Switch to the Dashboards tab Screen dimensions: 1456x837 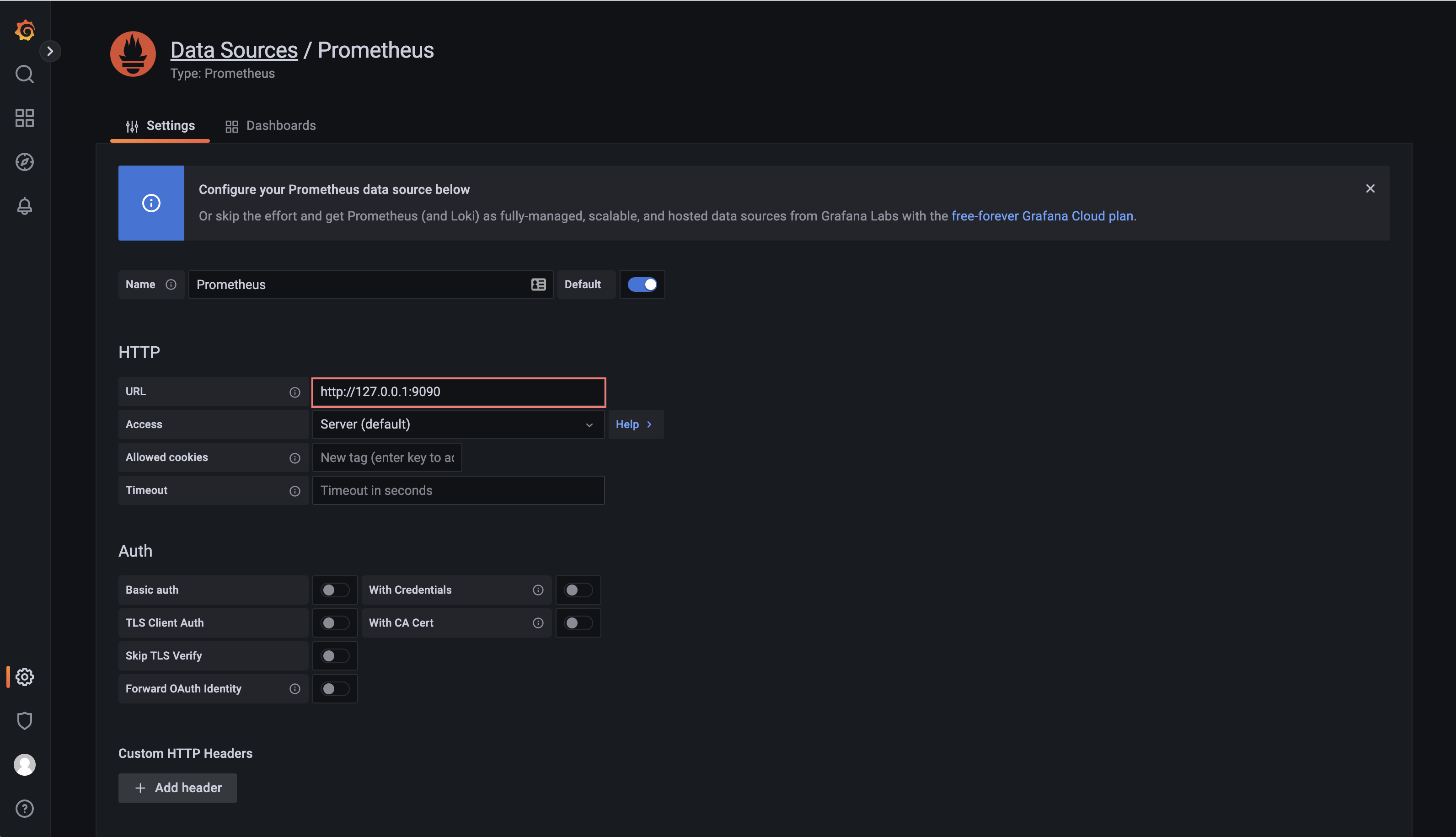(271, 126)
